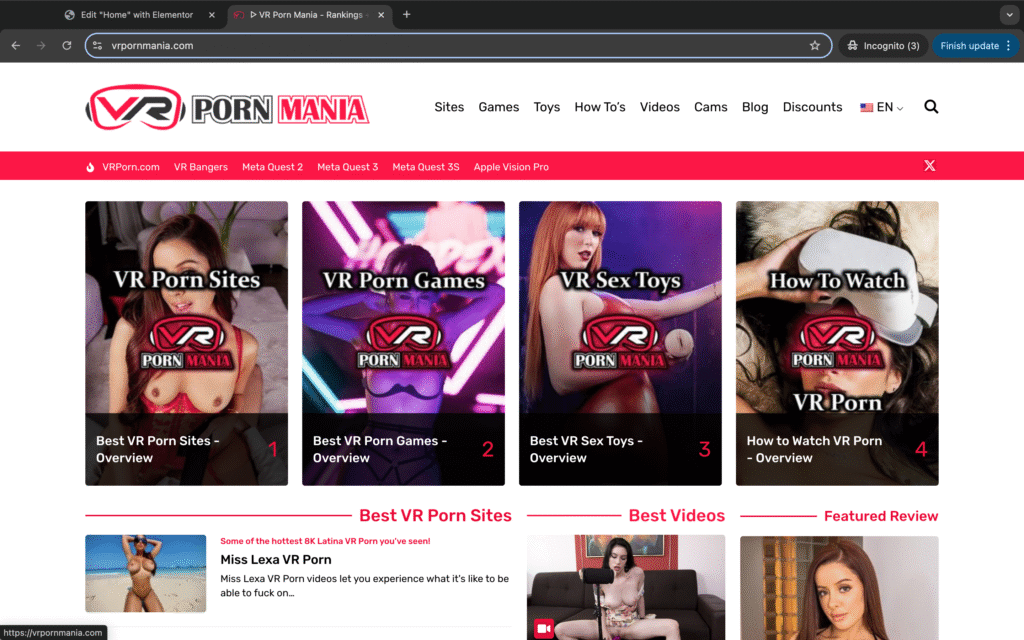Screen dimensions: 1024x640
Task: Click the browser back arrow
Action: click(16, 46)
